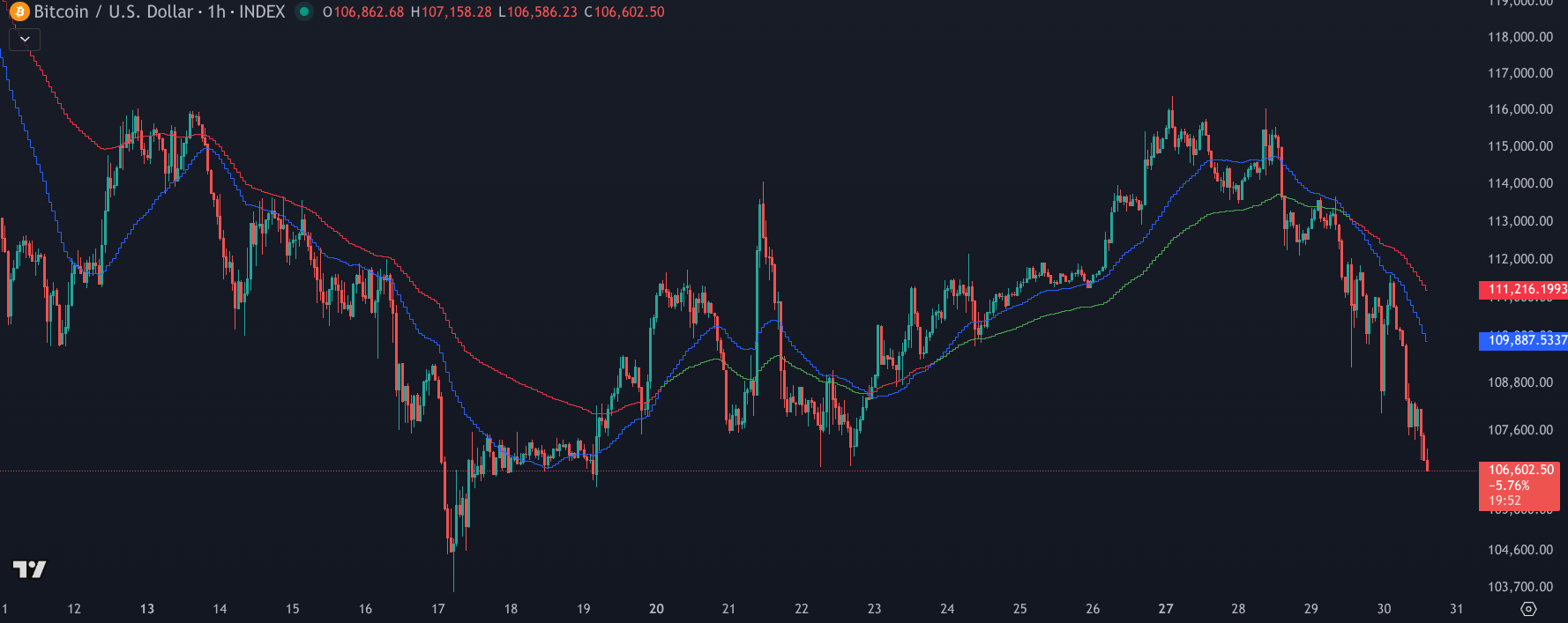
Task: Click the low value L106,586.23
Action: pyautogui.click(x=538, y=12)
